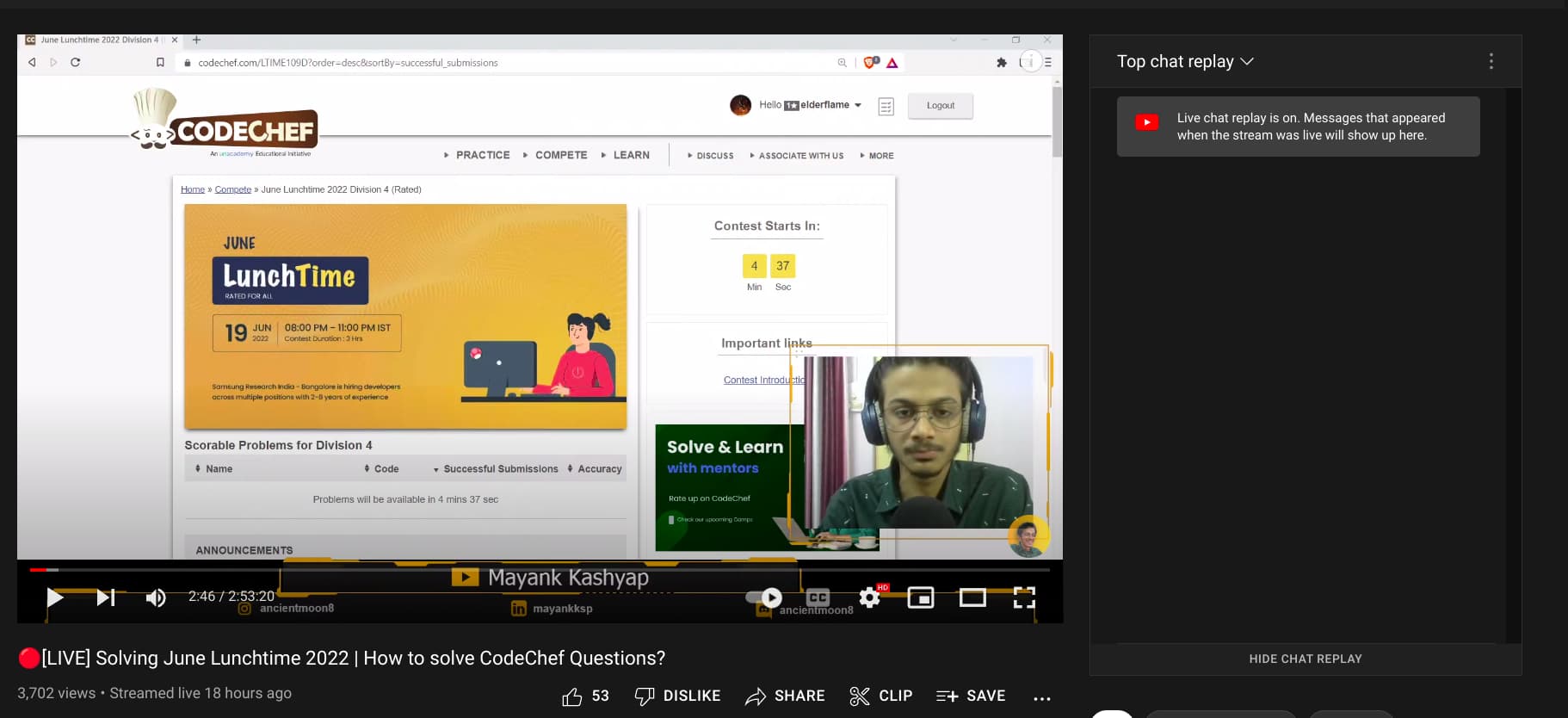Hide the chat replay panel
The height and width of the screenshot is (718, 1568).
click(x=1306, y=659)
